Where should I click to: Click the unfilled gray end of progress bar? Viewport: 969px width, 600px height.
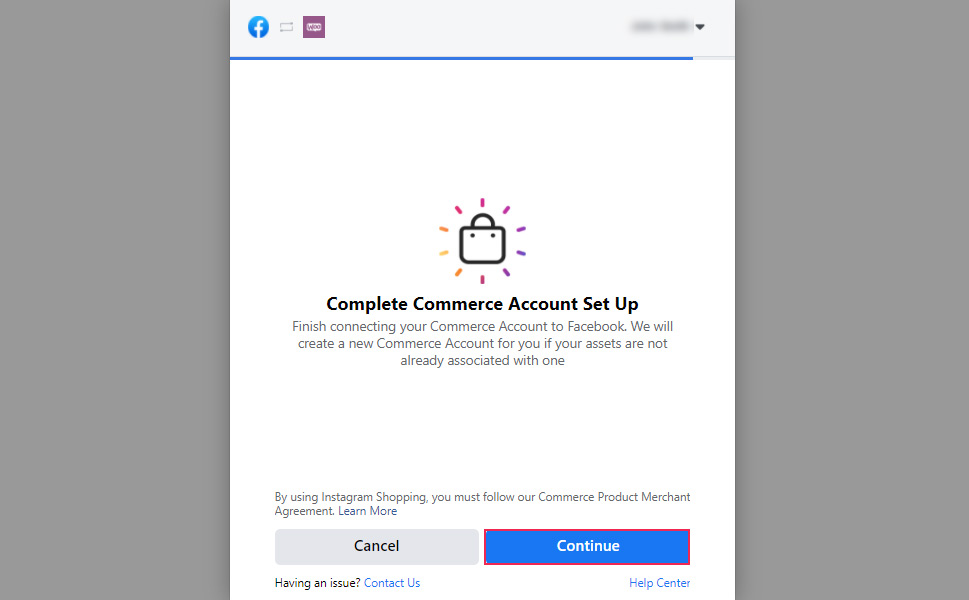(x=714, y=58)
